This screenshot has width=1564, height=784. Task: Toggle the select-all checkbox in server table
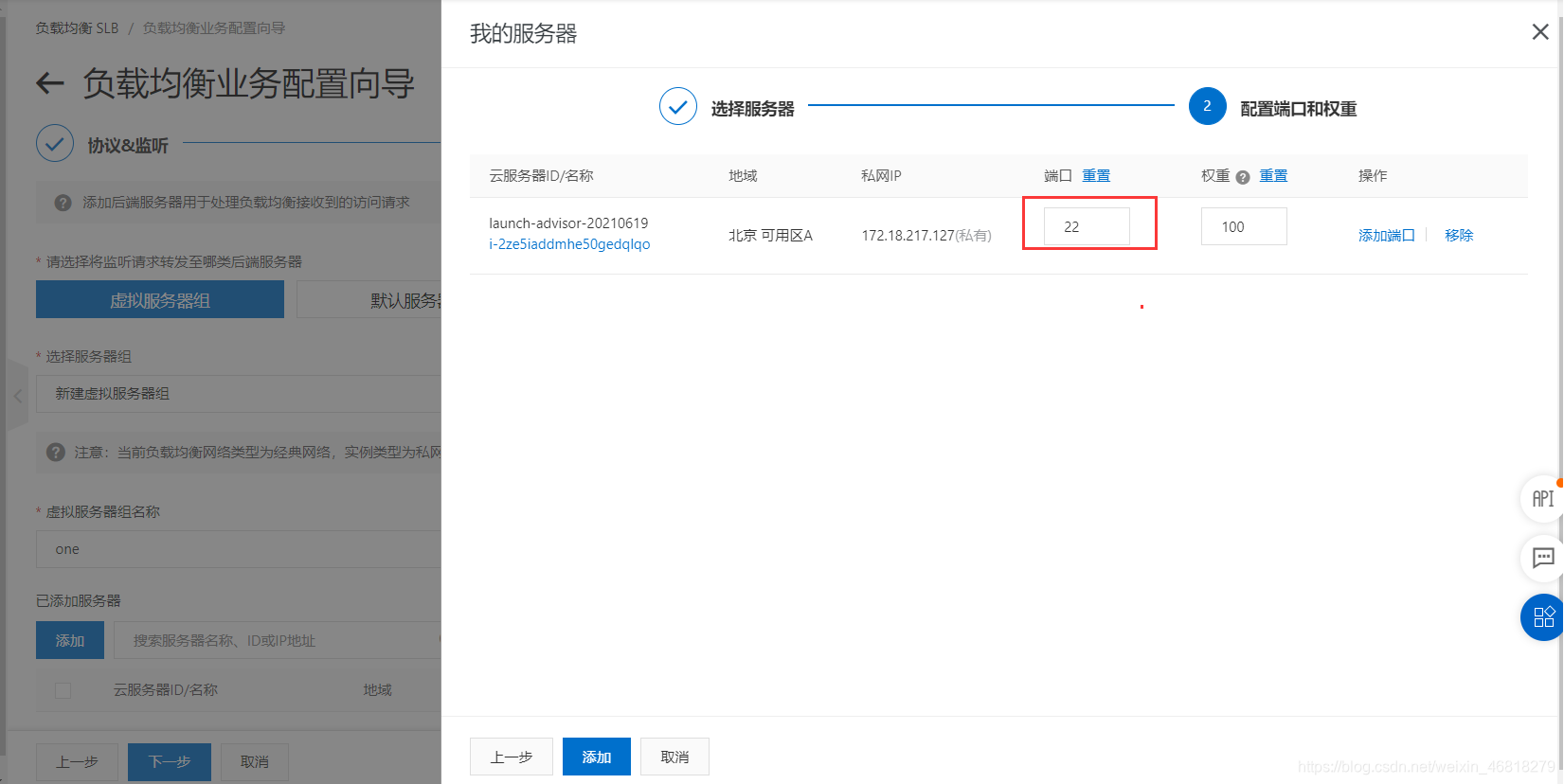tap(63, 690)
